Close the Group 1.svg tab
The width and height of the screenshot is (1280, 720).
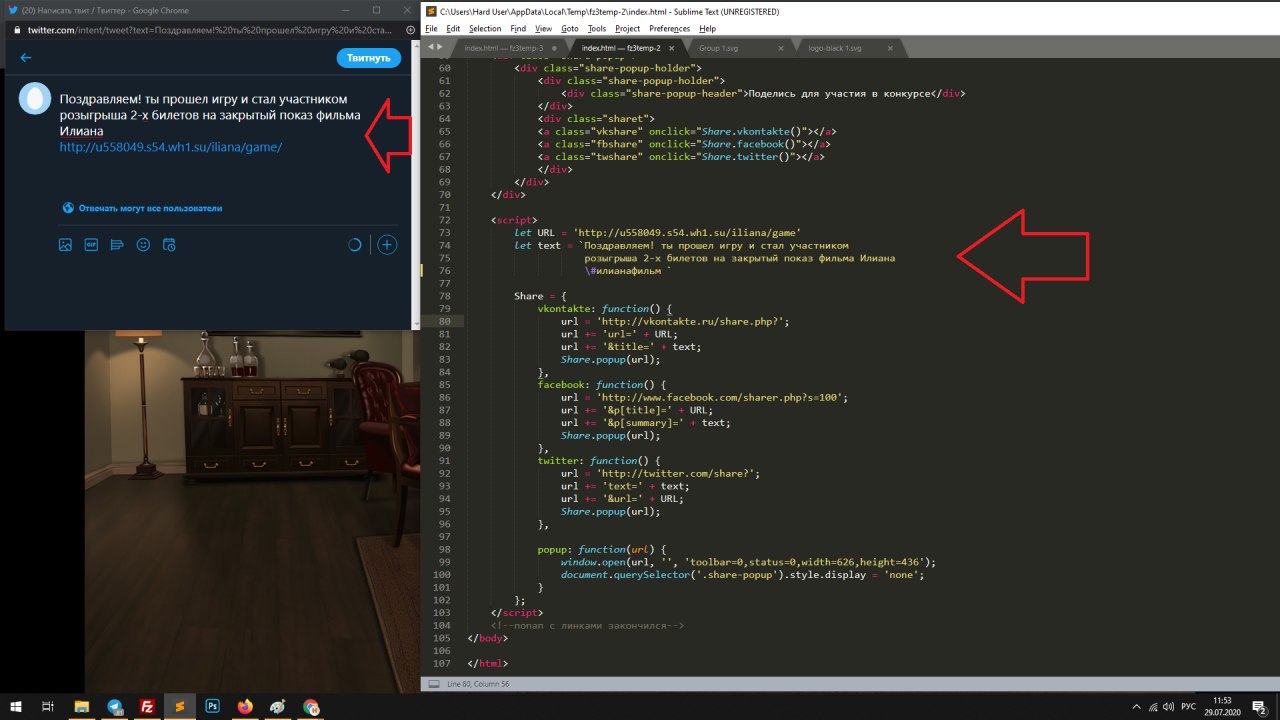779,48
